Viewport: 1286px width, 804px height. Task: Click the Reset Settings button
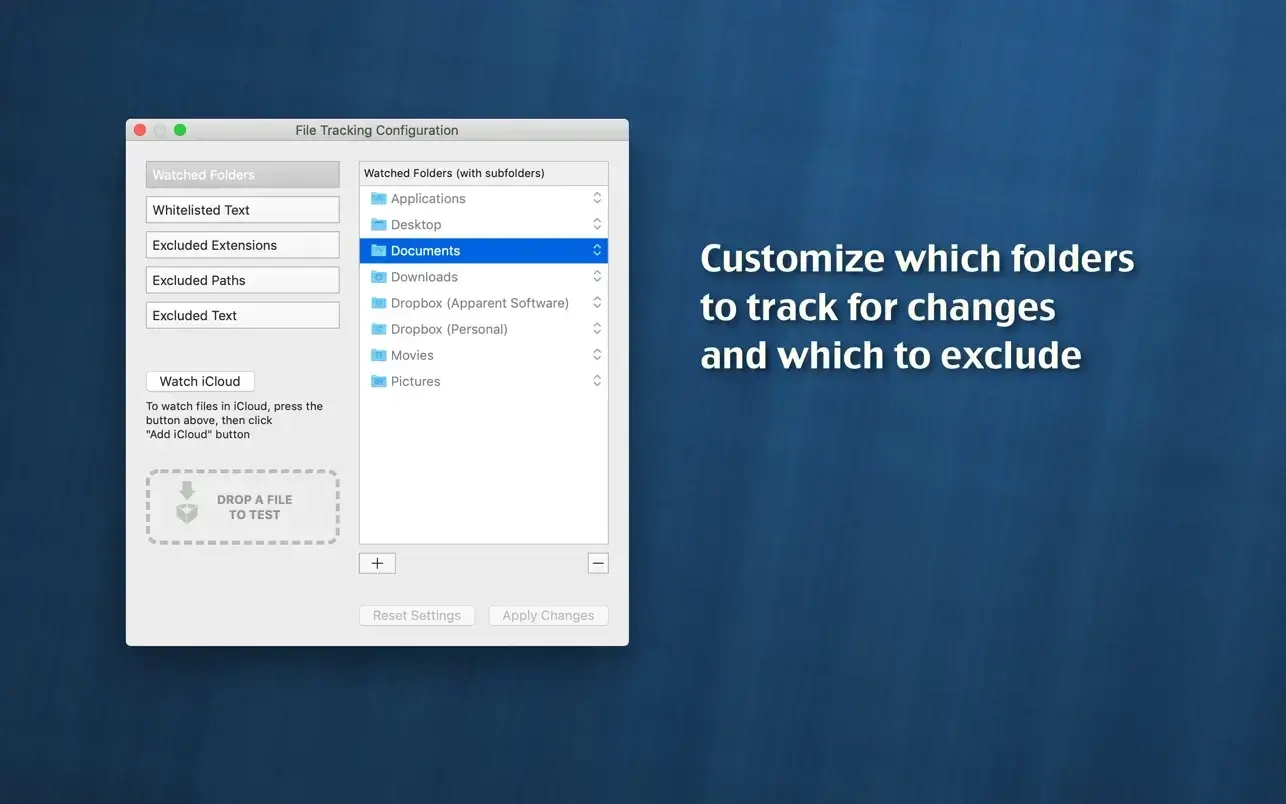(x=417, y=616)
